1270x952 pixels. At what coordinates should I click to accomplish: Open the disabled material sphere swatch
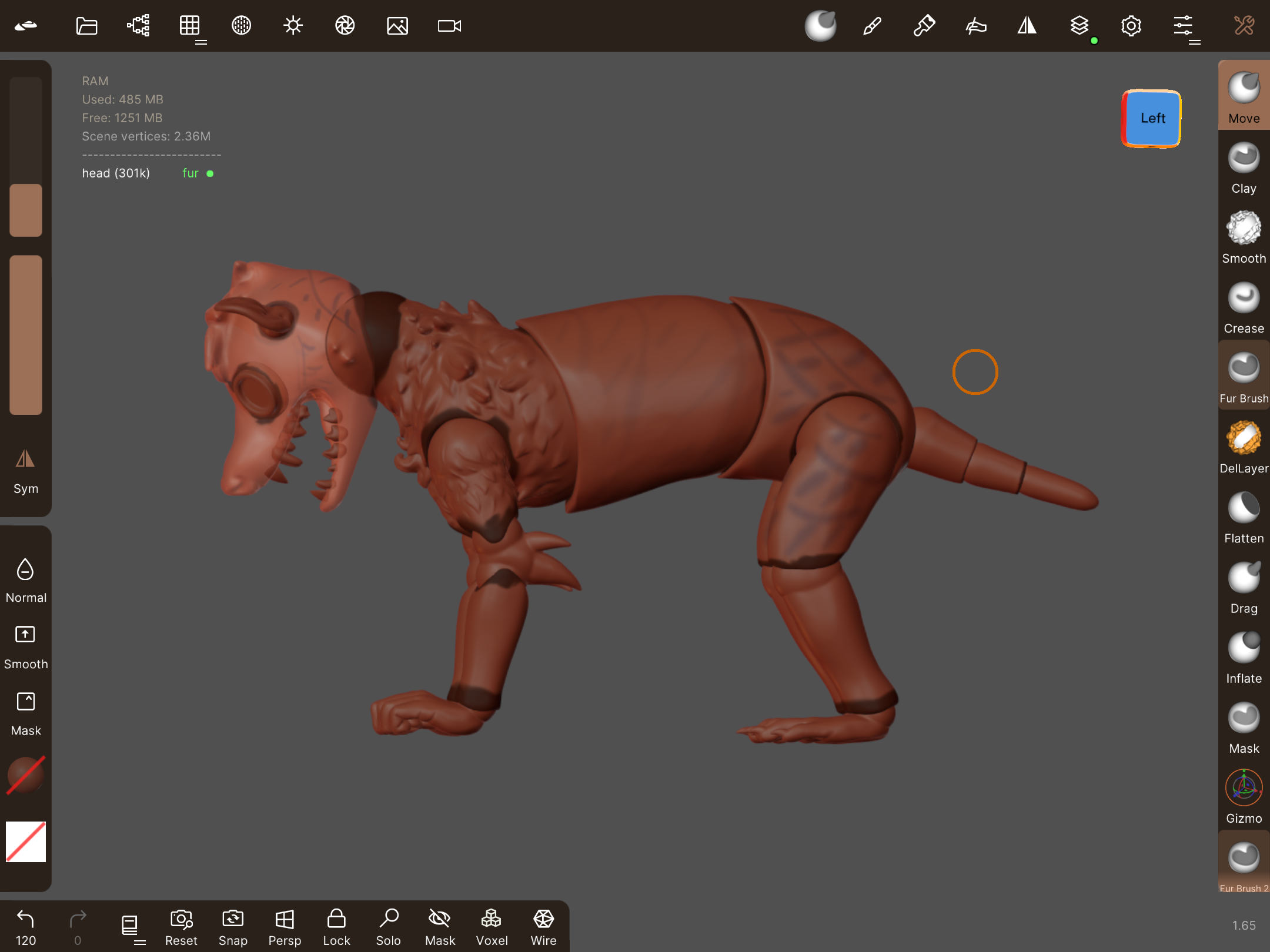tap(25, 775)
